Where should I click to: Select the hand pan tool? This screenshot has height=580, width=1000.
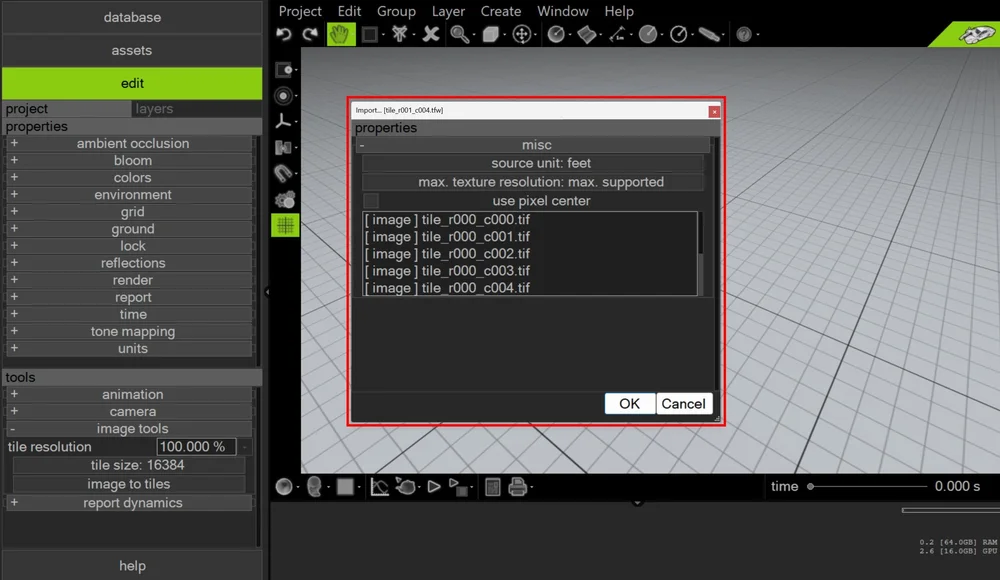(x=341, y=34)
